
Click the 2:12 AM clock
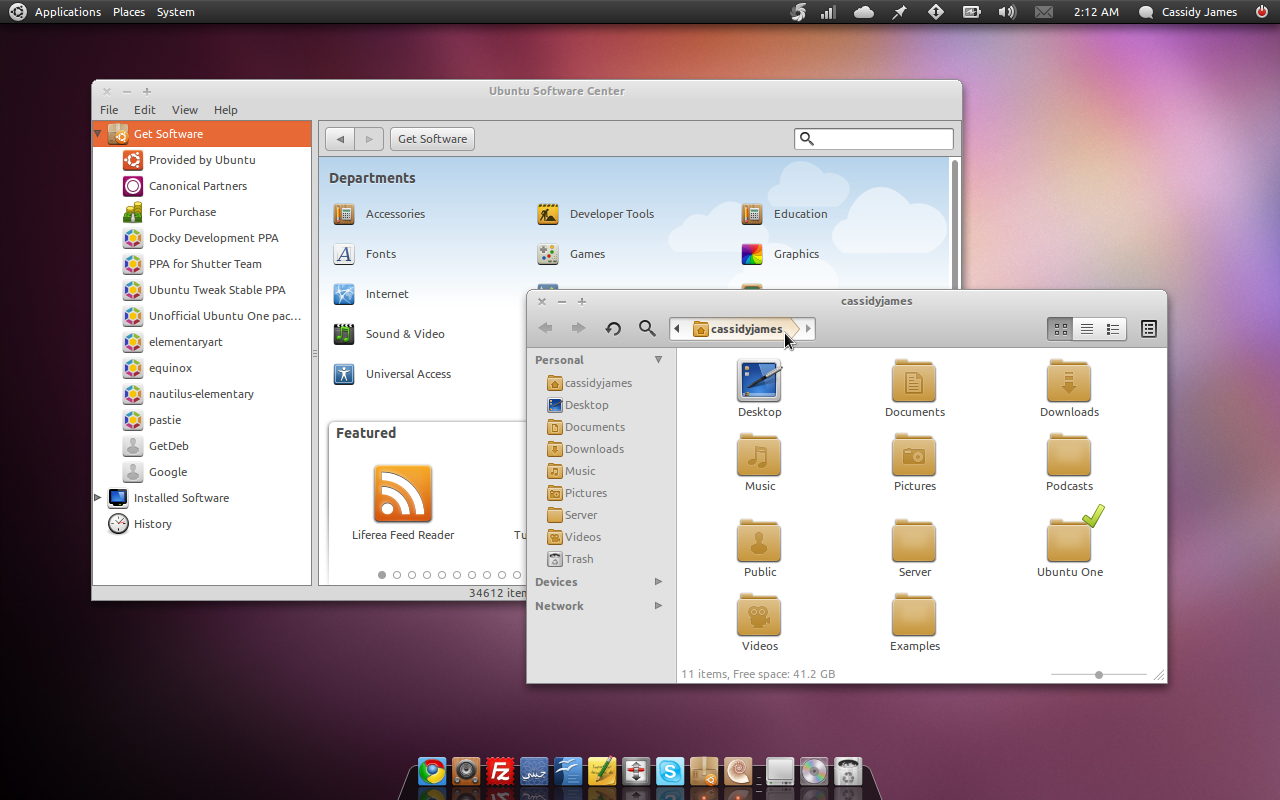tap(1096, 12)
